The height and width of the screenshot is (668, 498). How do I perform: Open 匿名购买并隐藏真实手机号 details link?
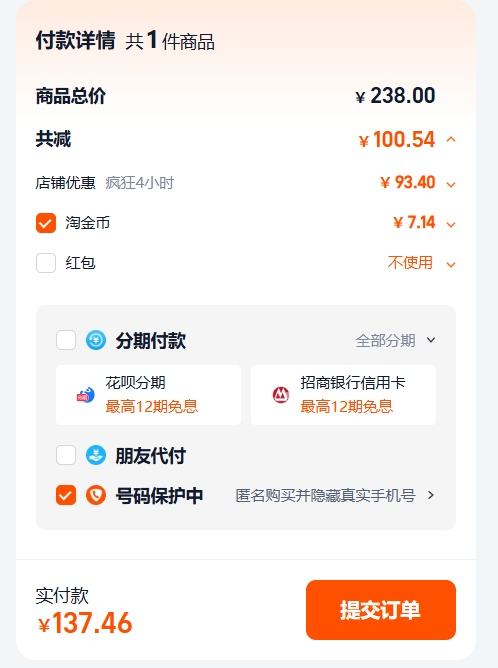coord(335,495)
